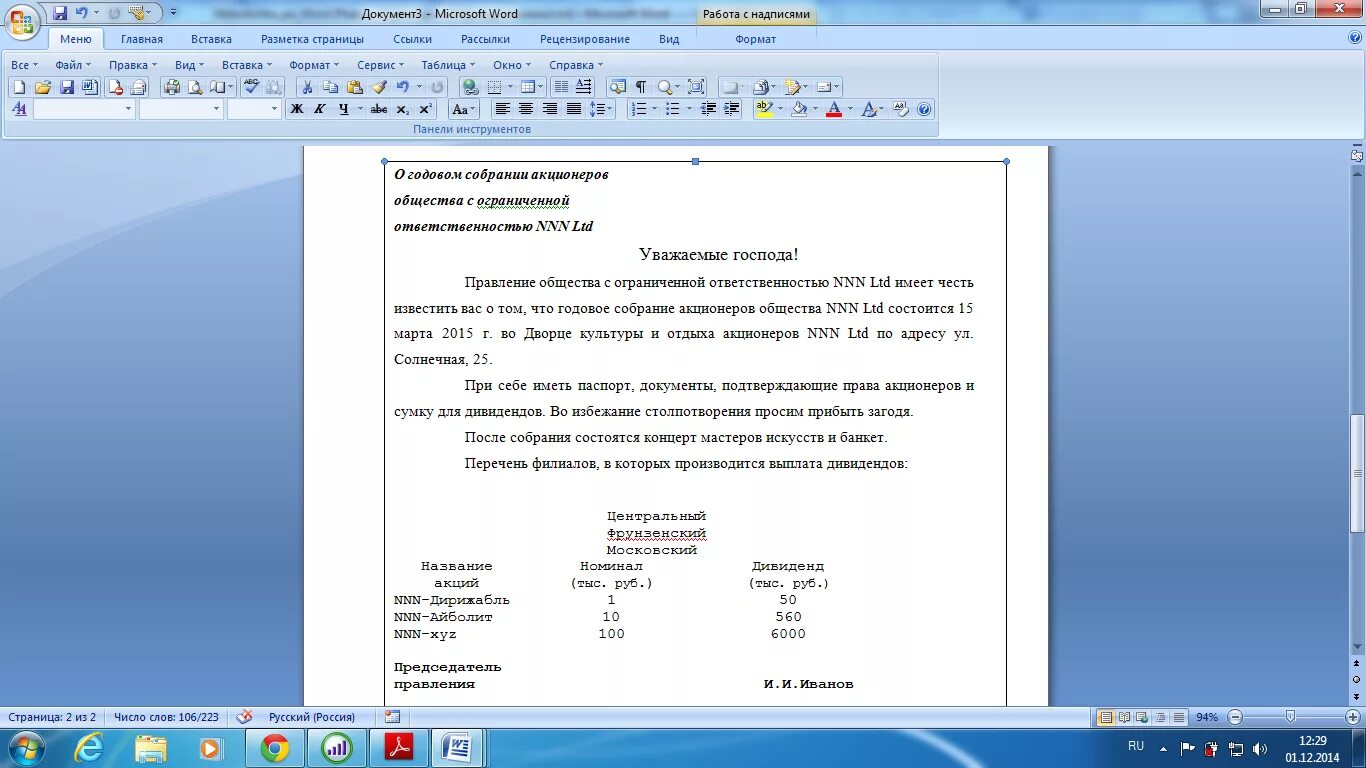Click Undo arrow in toolbar panel

tap(402, 87)
